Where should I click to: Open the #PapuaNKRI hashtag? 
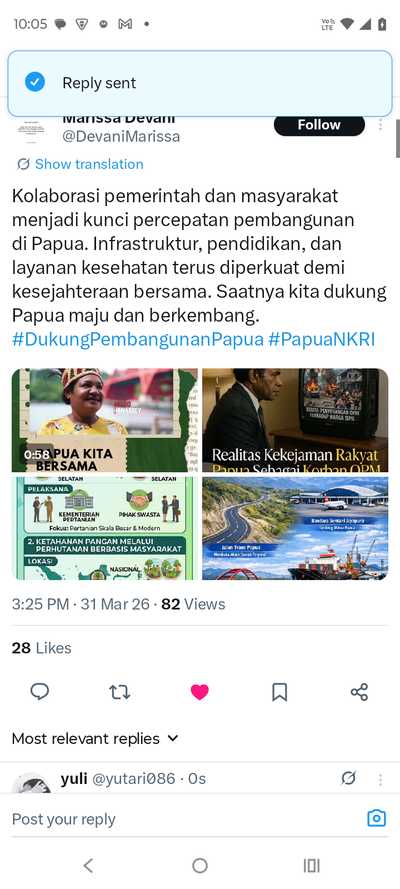click(322, 340)
